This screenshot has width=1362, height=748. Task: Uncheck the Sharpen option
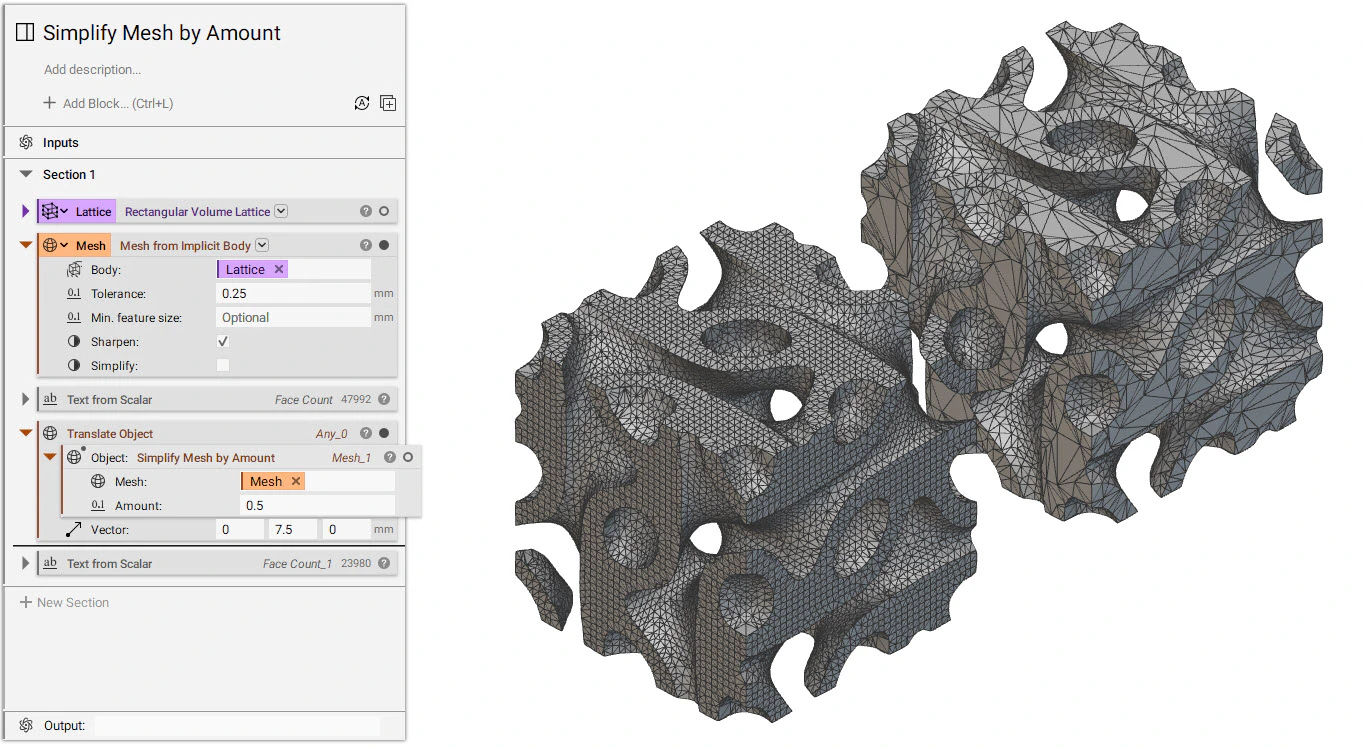click(222, 341)
